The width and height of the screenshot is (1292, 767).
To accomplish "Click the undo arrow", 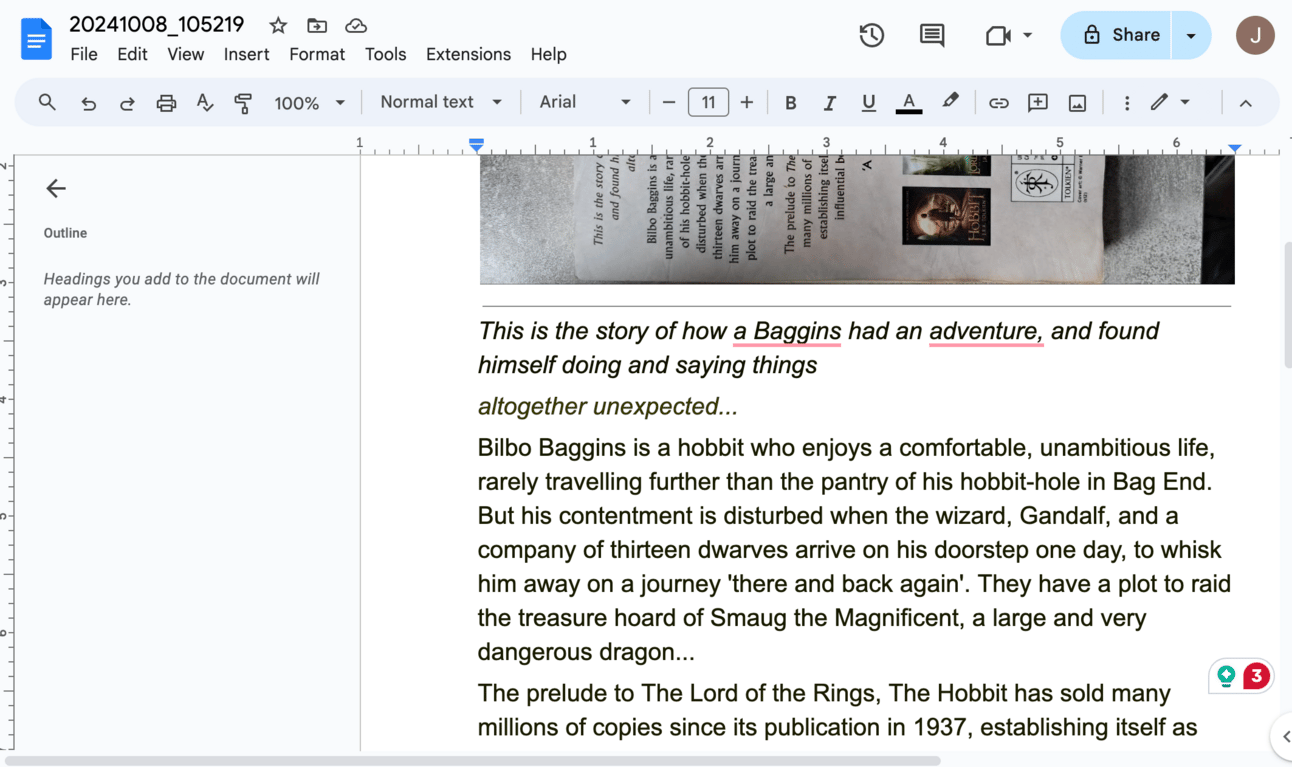I will point(88,103).
